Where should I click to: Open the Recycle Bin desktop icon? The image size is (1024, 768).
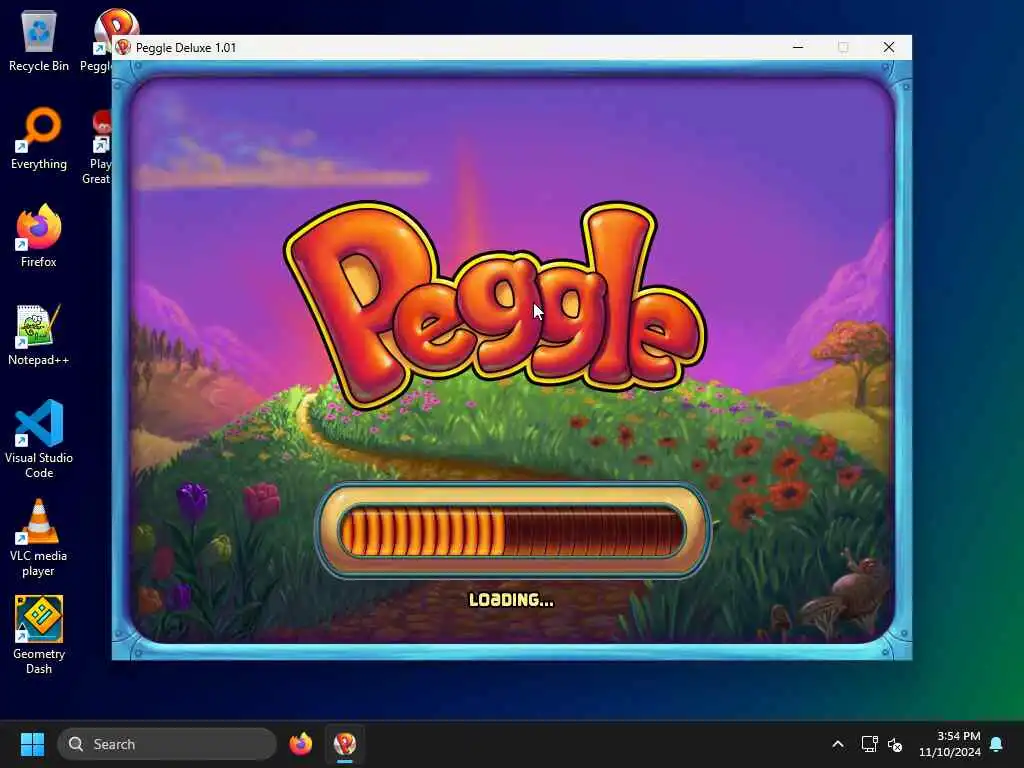[x=39, y=40]
